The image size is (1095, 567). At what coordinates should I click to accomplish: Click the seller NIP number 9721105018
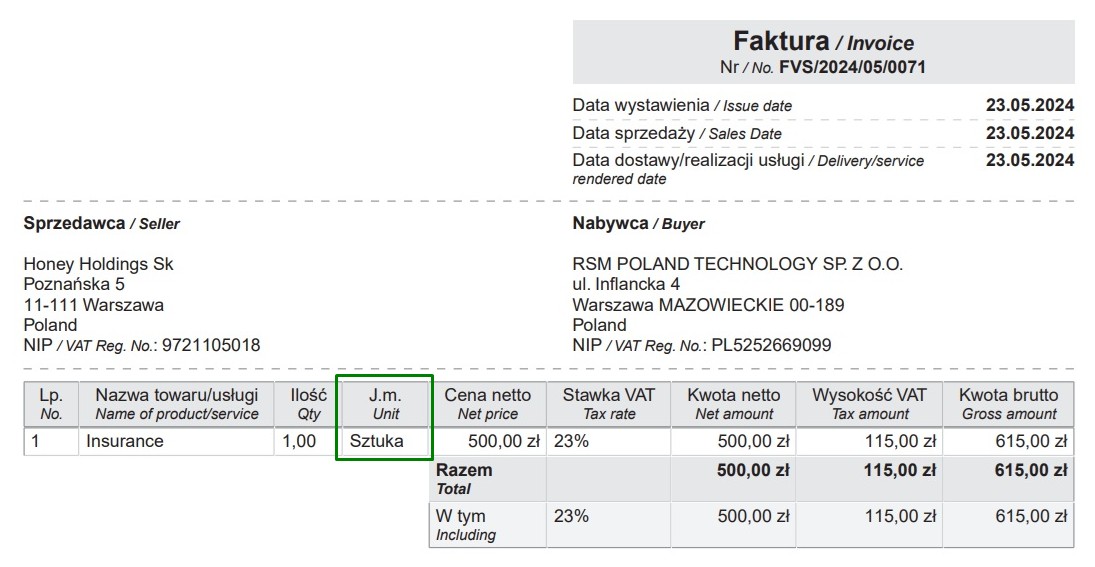click(x=210, y=345)
